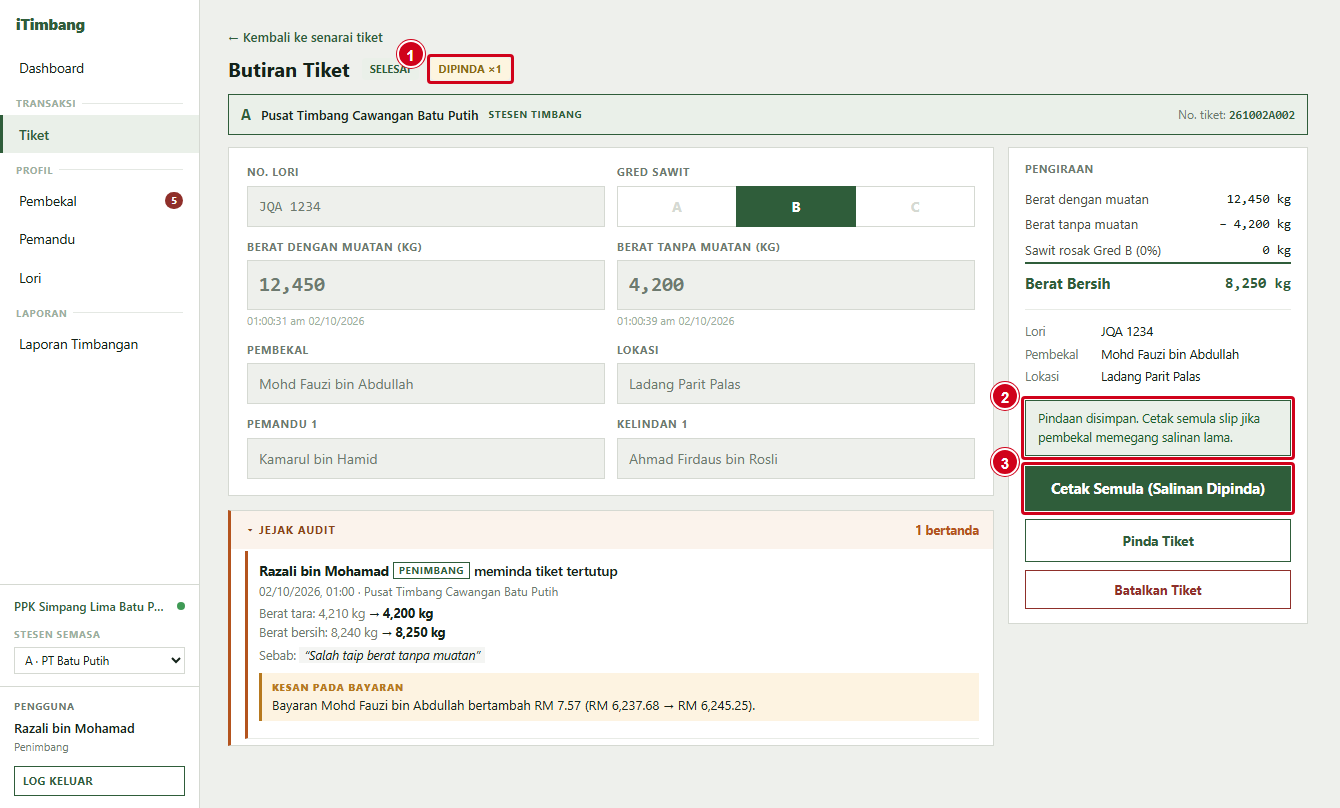Image resolution: width=1340 pixels, height=808 pixels.
Task: Click the Pemandu 1 field
Action: (426, 459)
